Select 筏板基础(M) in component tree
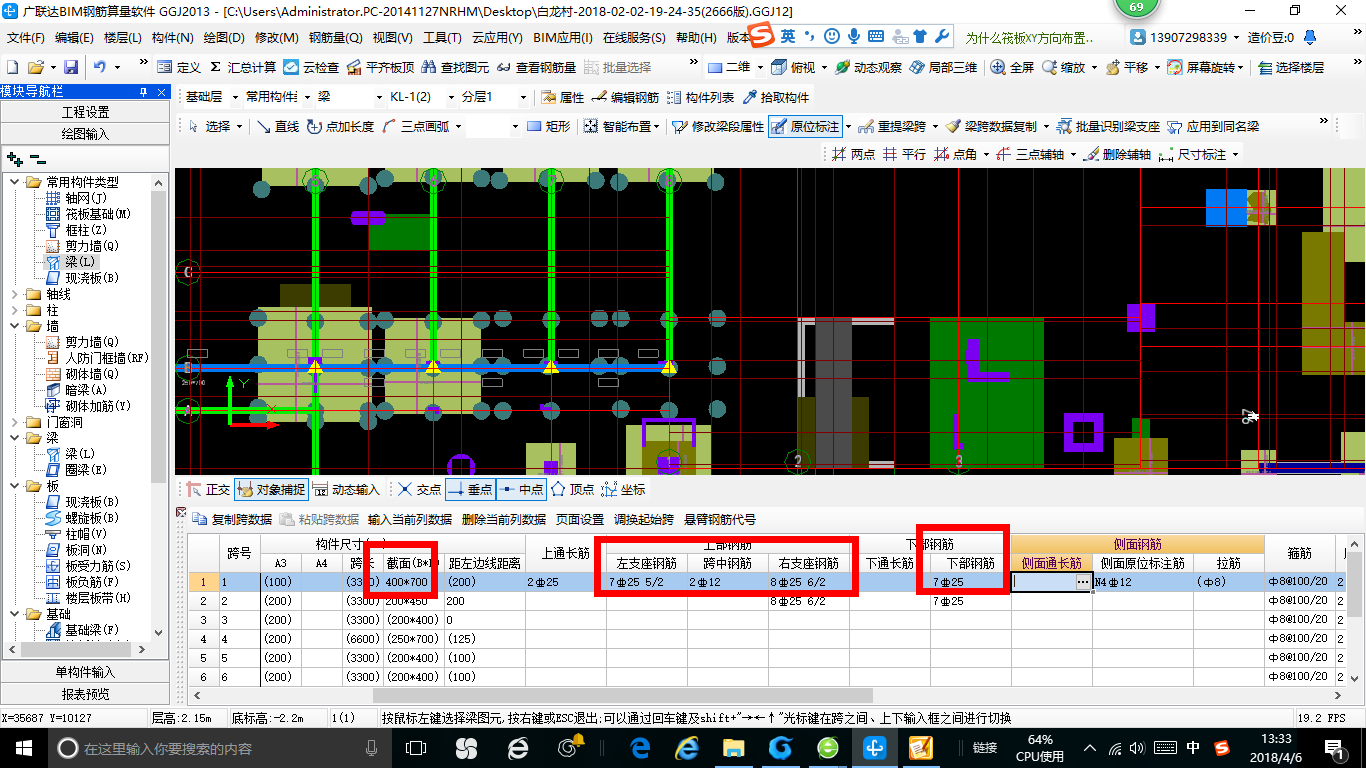This screenshot has width=1366, height=768. pyautogui.click(x=88, y=214)
